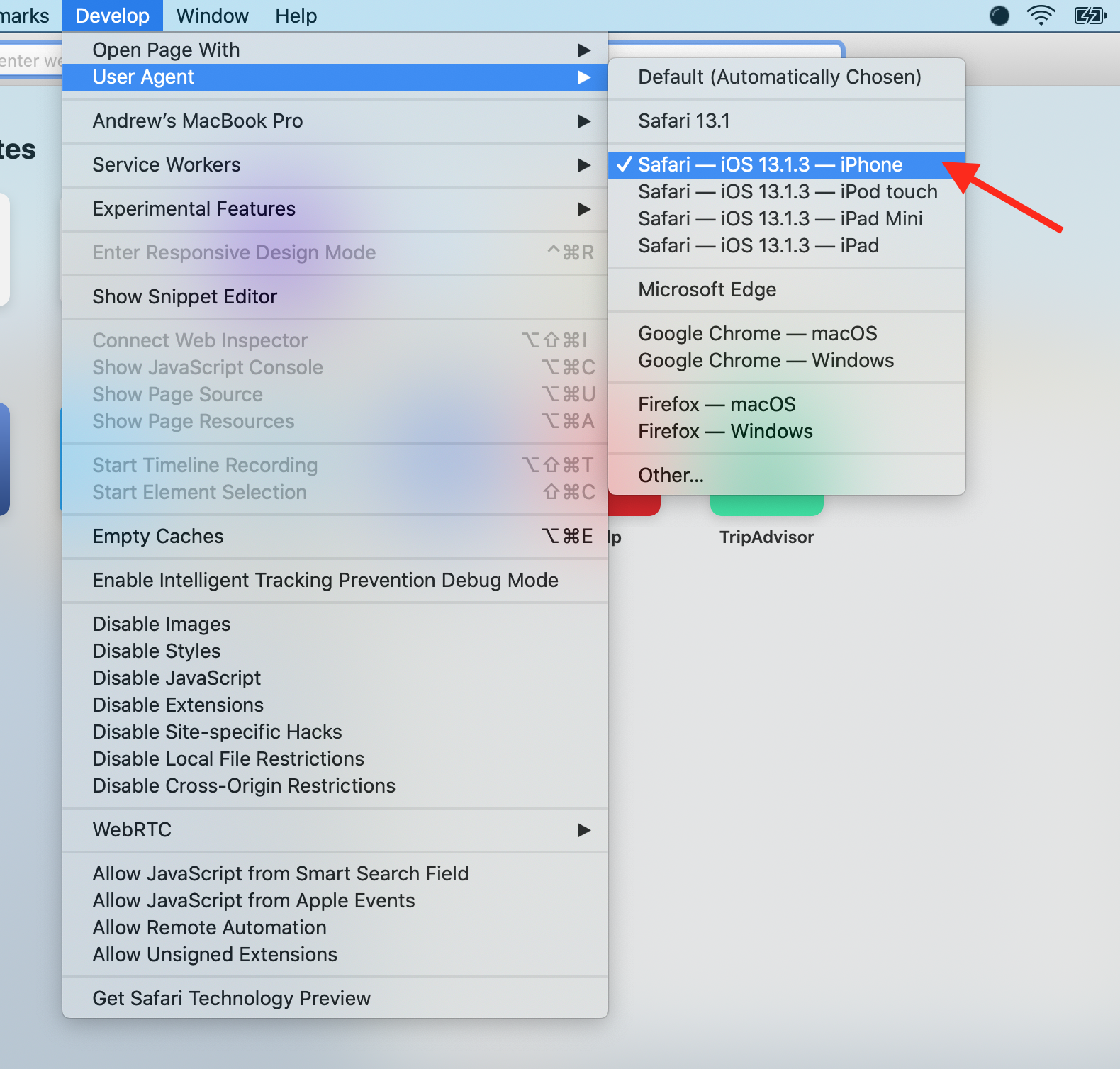The height and width of the screenshot is (1069, 1120).
Task: Toggle Allow Unsigned Extensions
Action: [x=335, y=954]
